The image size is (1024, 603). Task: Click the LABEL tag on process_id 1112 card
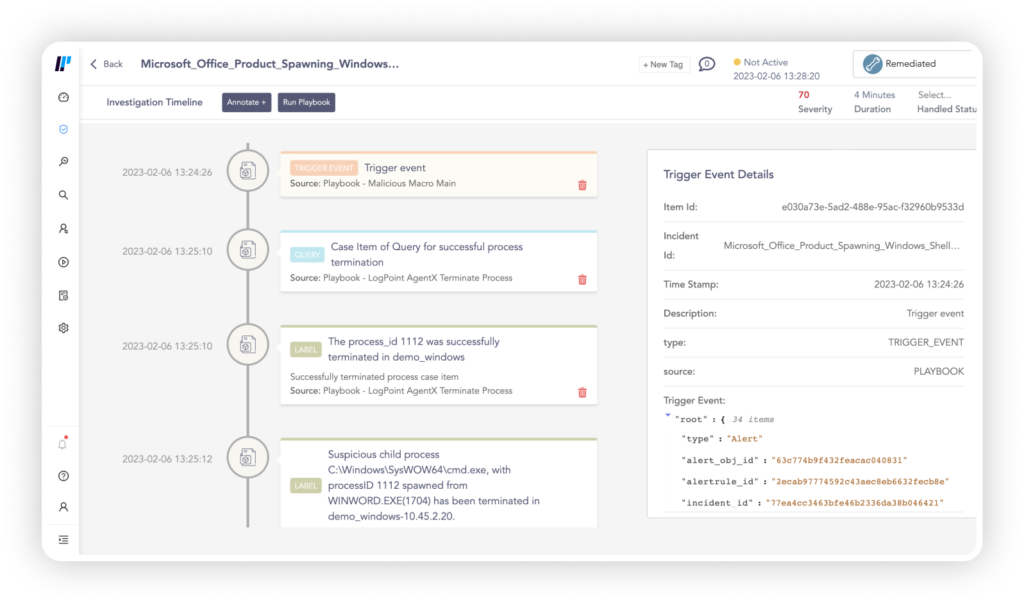(306, 350)
